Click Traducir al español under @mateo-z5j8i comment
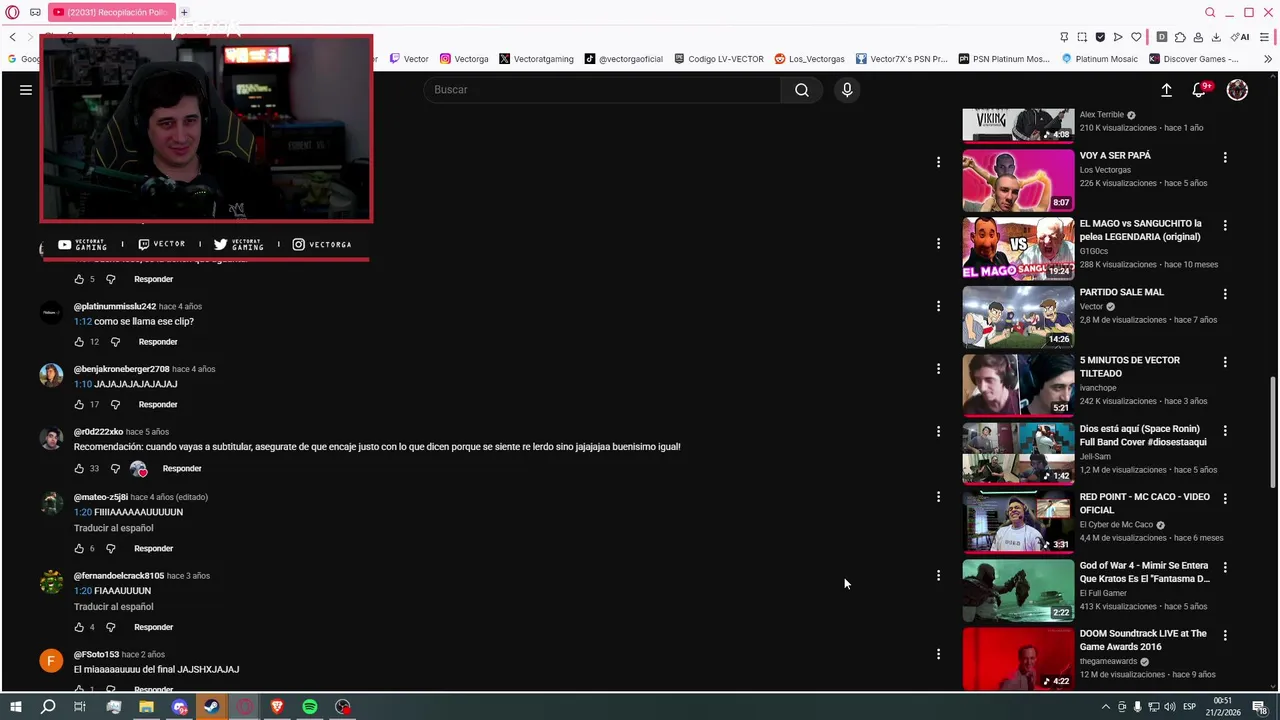The height and width of the screenshot is (720, 1280). pyautogui.click(x=113, y=528)
